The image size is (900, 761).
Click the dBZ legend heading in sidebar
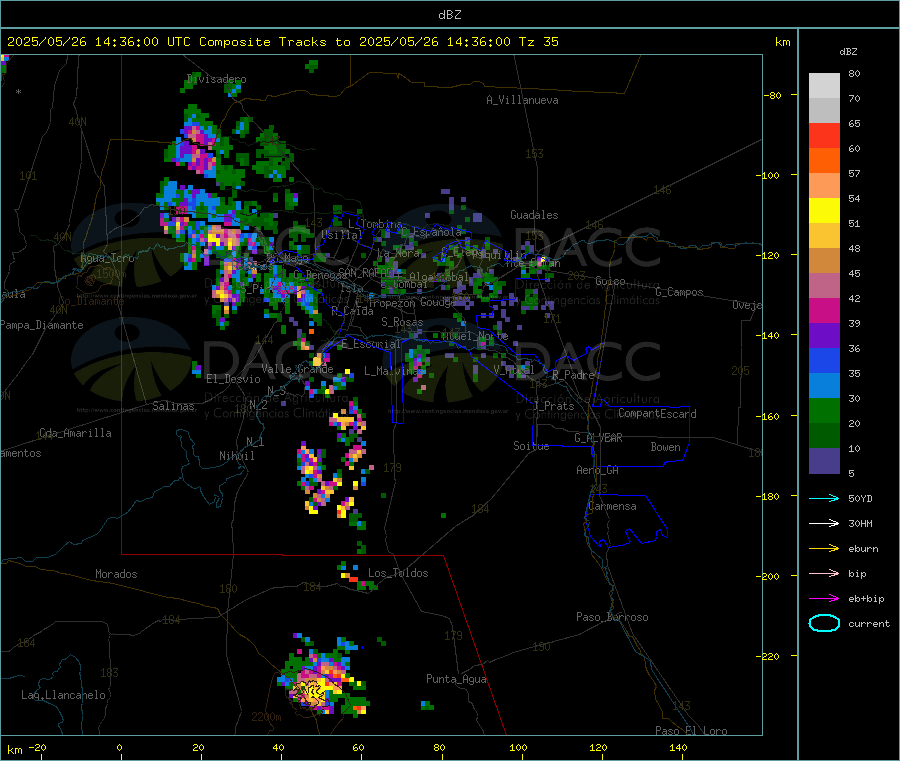click(x=848, y=52)
